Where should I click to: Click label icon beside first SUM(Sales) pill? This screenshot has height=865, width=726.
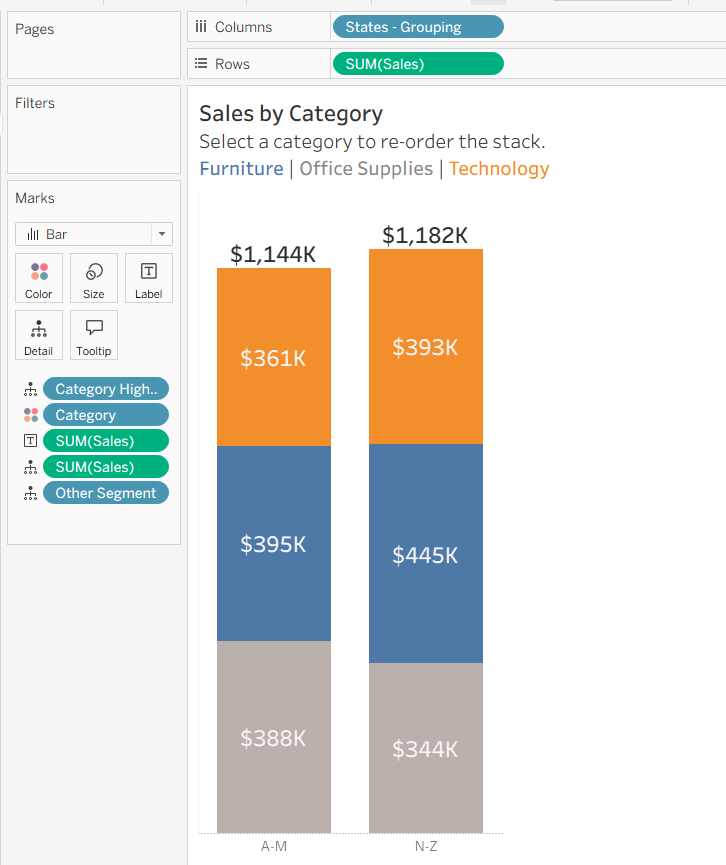(31, 441)
